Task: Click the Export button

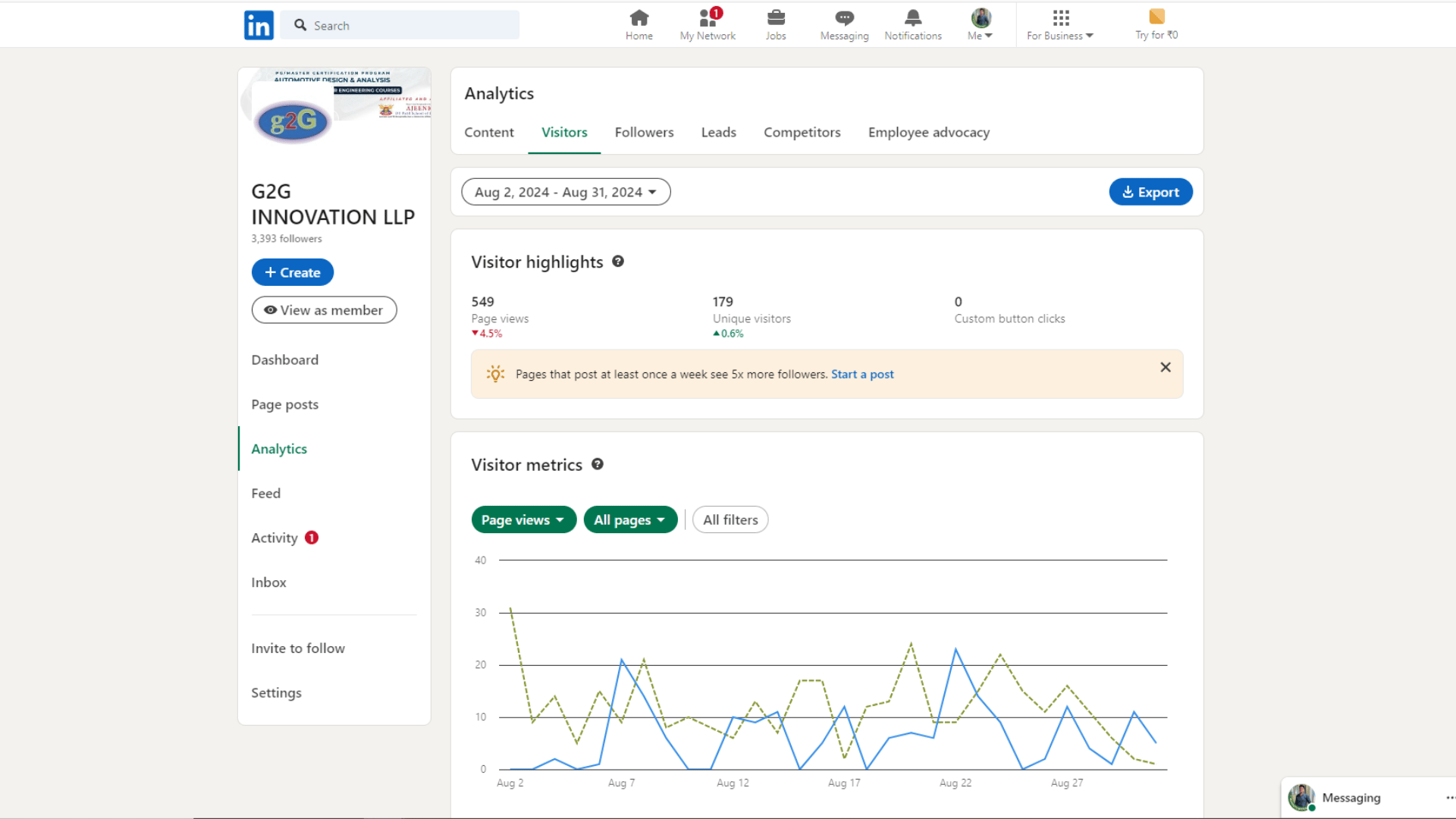Action: pos(1151,192)
